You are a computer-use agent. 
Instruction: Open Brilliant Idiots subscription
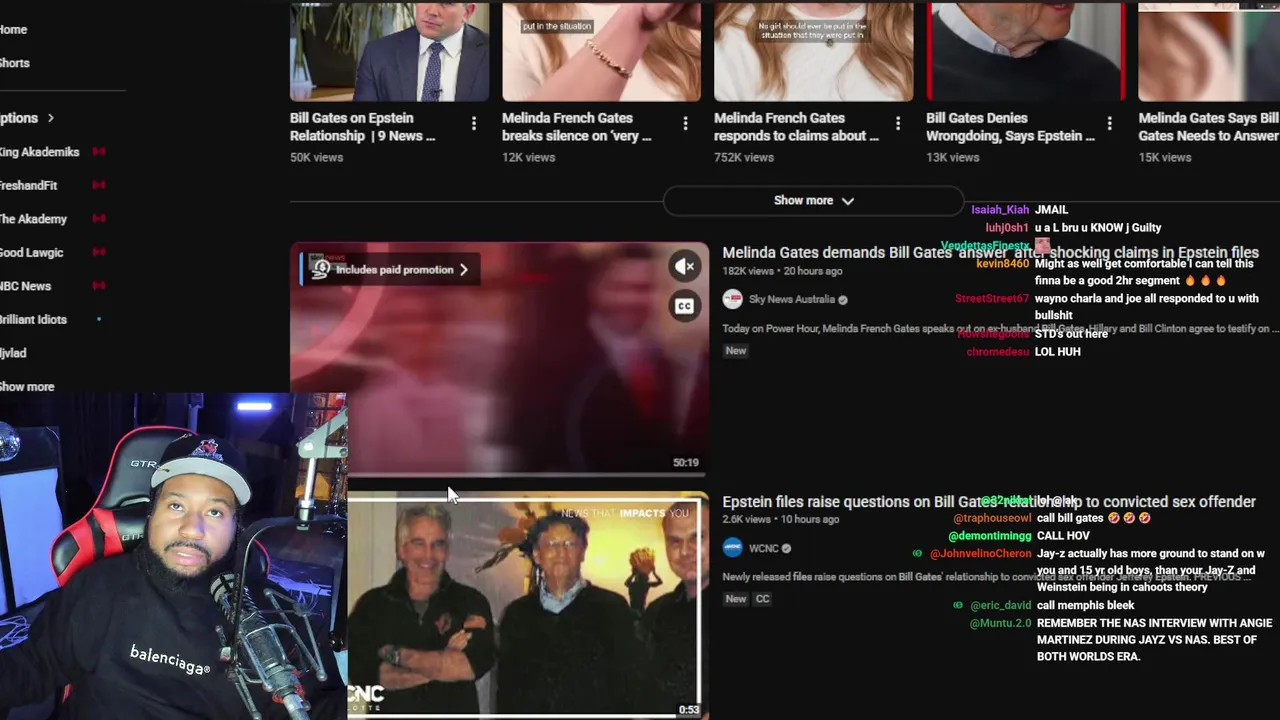point(33,319)
